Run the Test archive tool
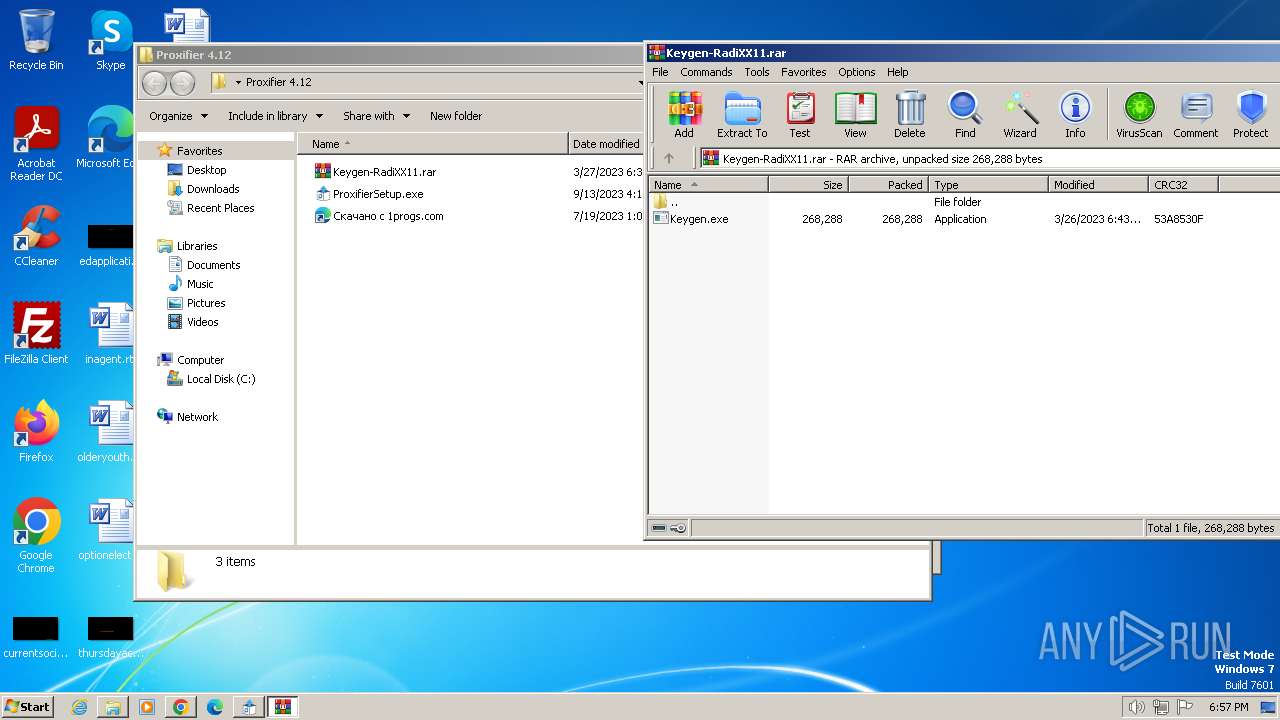The image size is (1280, 720). [x=800, y=114]
